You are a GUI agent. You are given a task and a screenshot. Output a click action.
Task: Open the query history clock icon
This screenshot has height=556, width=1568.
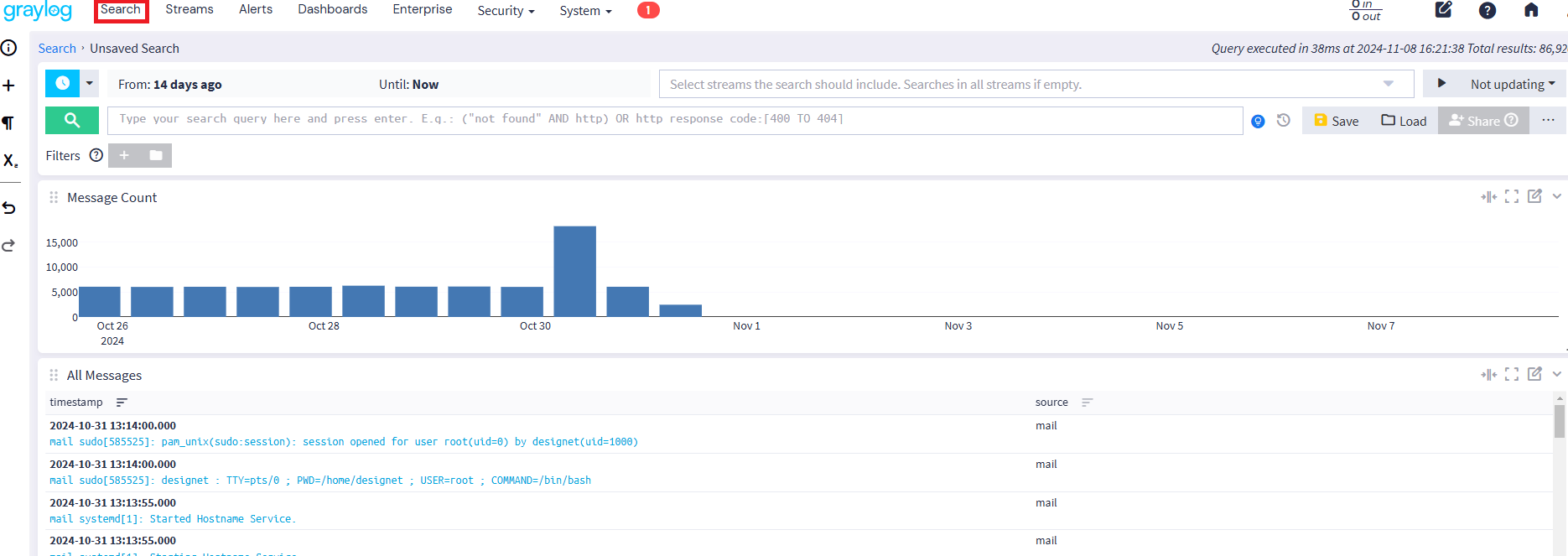(x=1283, y=121)
